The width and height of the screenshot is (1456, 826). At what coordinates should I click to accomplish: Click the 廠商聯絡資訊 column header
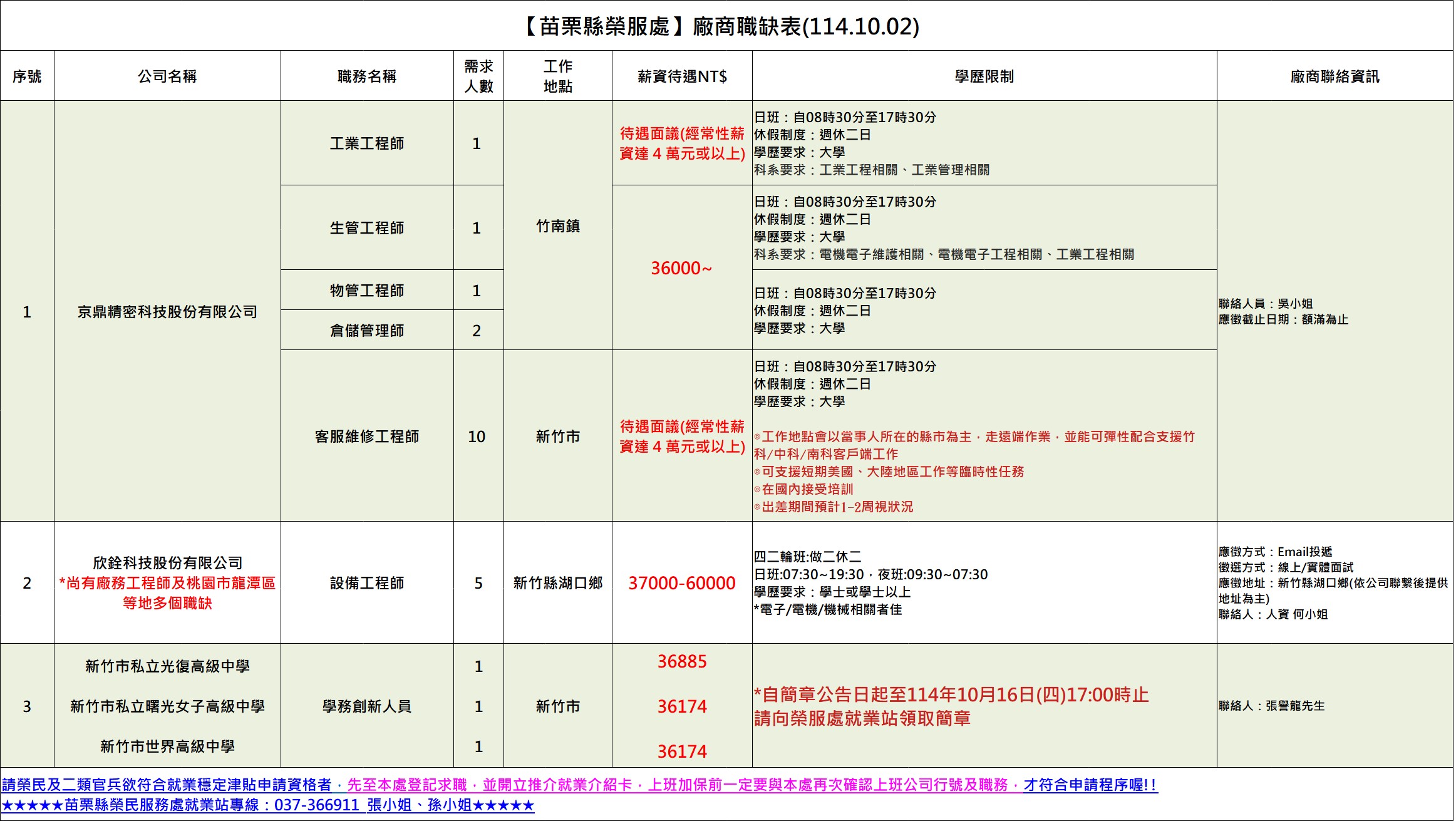click(1335, 76)
